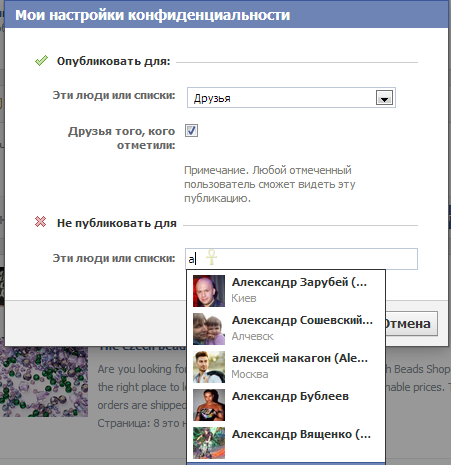This screenshot has width=451, height=465.
Task: Click the Друзья combo box field
Action: (x=291, y=98)
